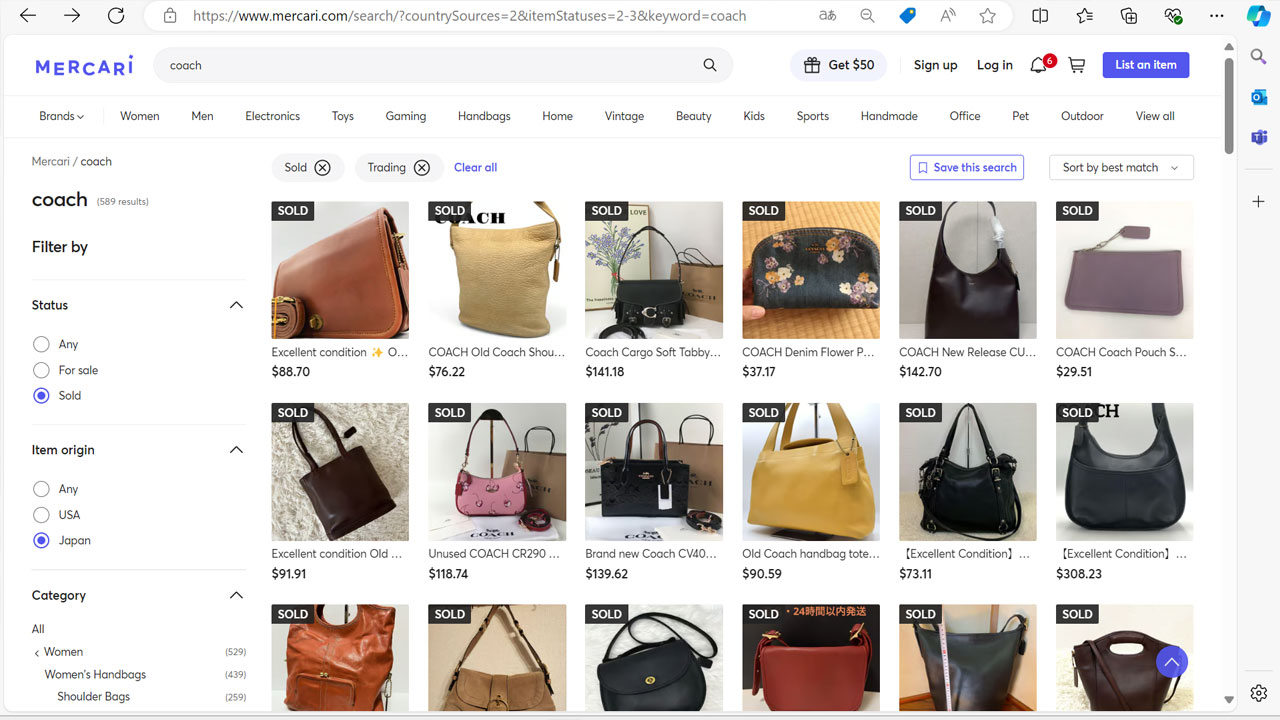The width and height of the screenshot is (1280, 720).
Task: Open the Women category menu
Action: [140, 116]
